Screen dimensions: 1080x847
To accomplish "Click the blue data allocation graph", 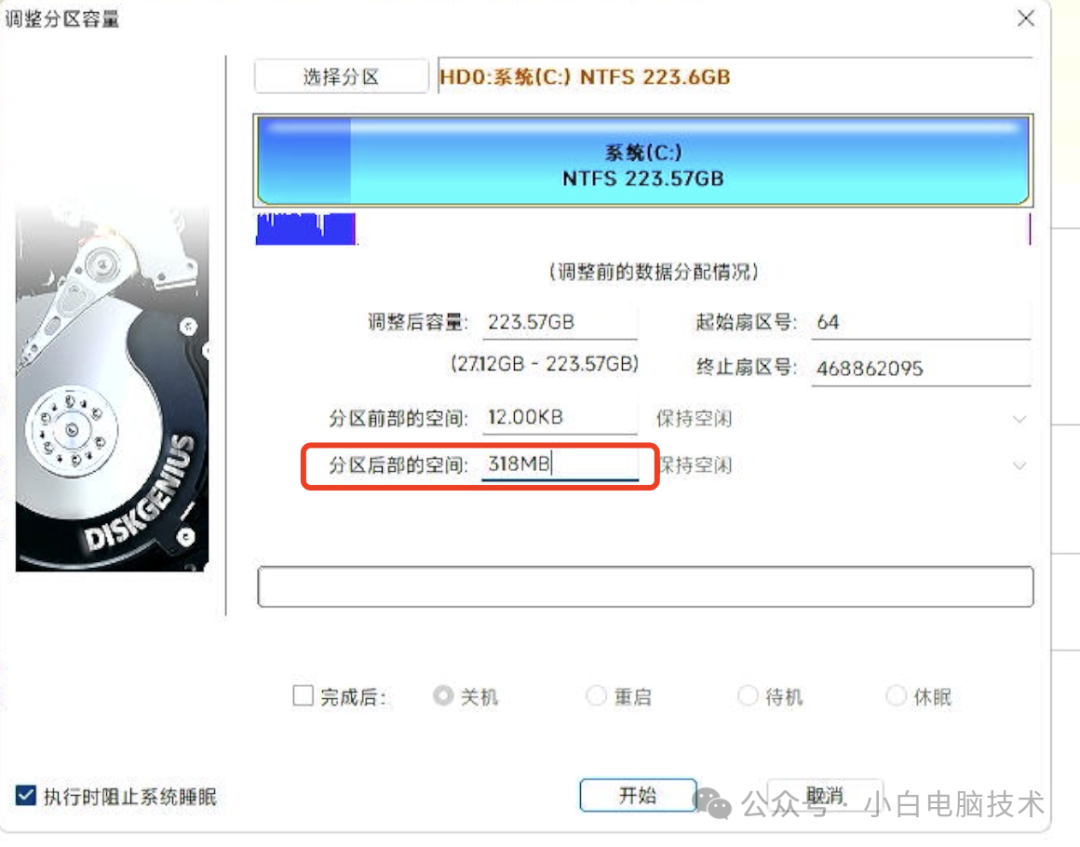I will coord(306,229).
